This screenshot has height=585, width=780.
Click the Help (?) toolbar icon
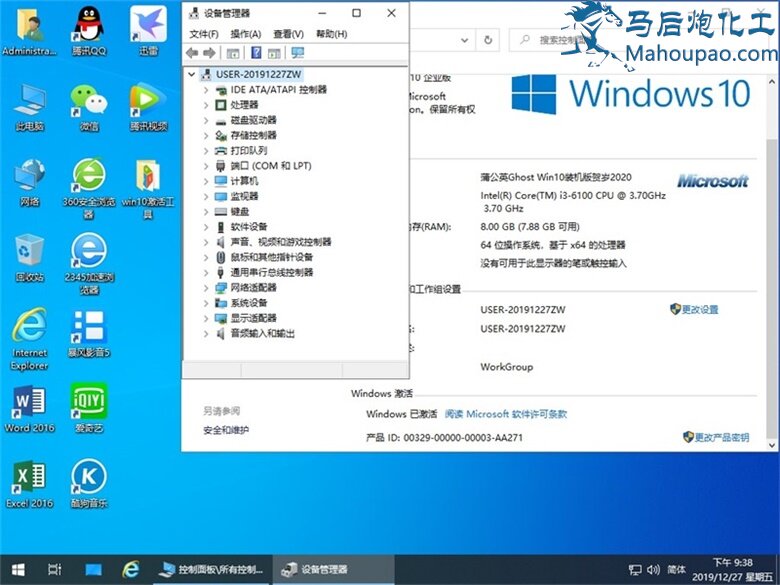pos(256,53)
